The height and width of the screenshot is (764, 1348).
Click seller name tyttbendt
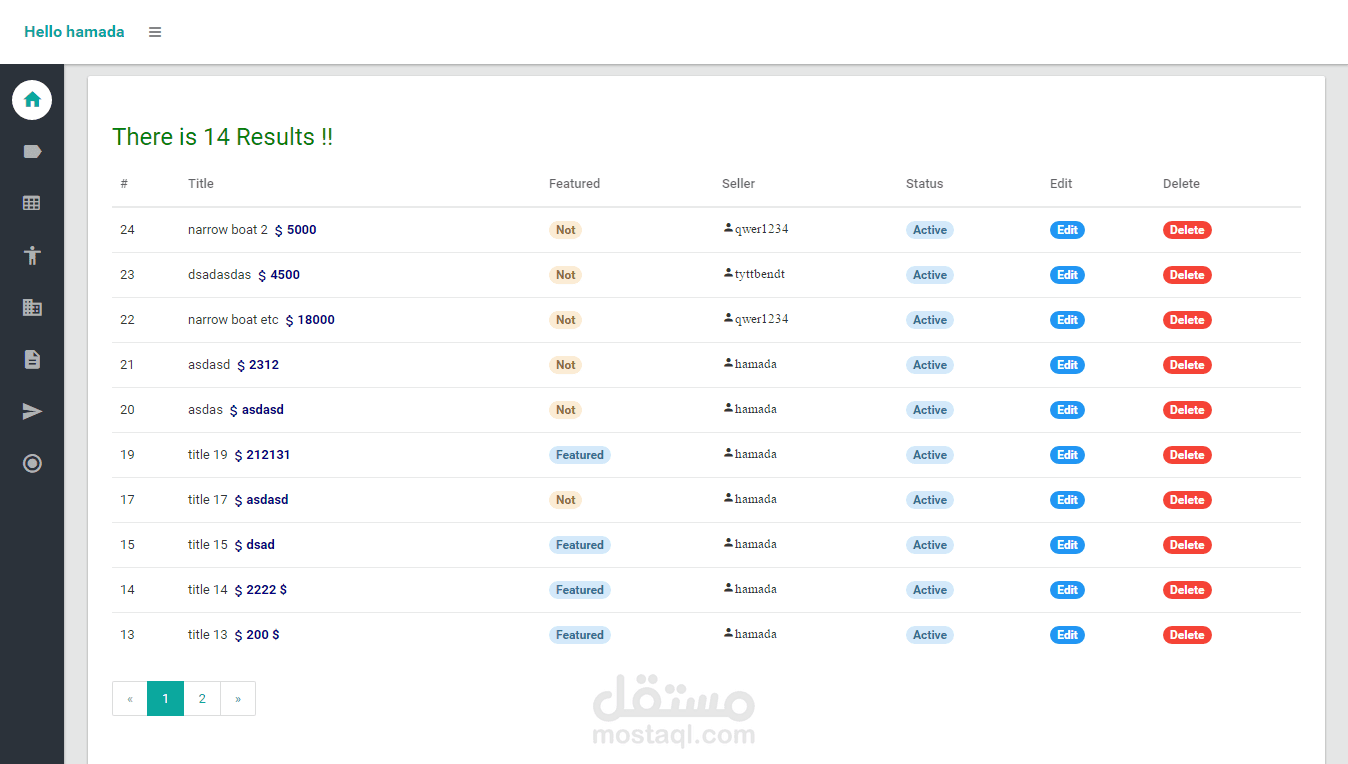pyautogui.click(x=760, y=274)
